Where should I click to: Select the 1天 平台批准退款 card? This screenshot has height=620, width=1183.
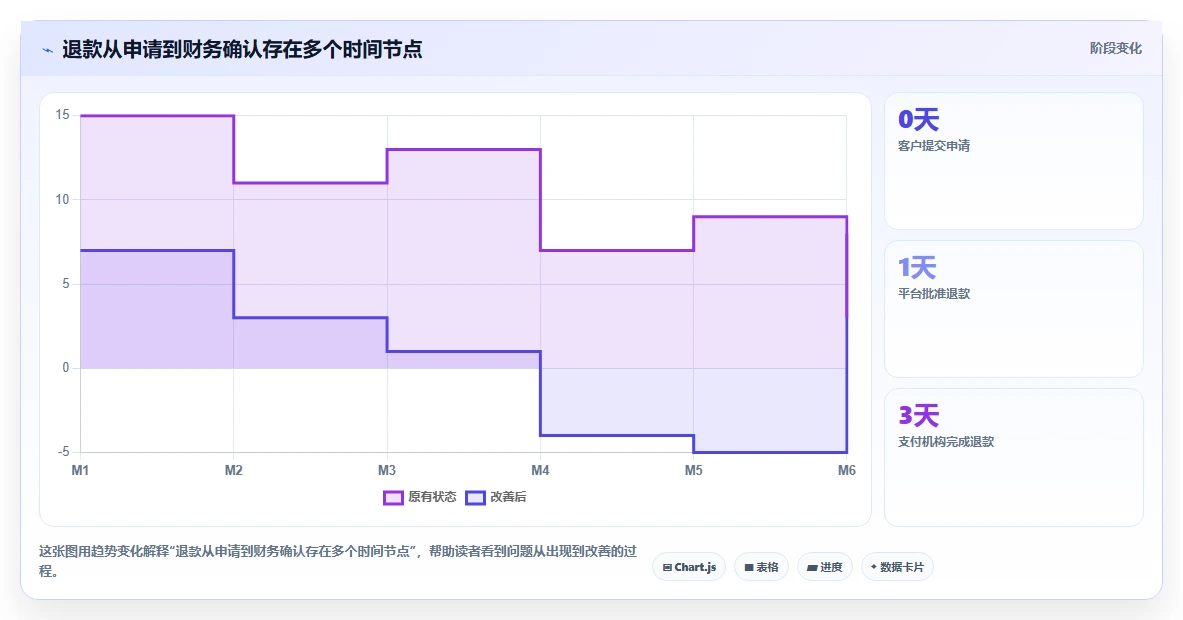(1013, 308)
